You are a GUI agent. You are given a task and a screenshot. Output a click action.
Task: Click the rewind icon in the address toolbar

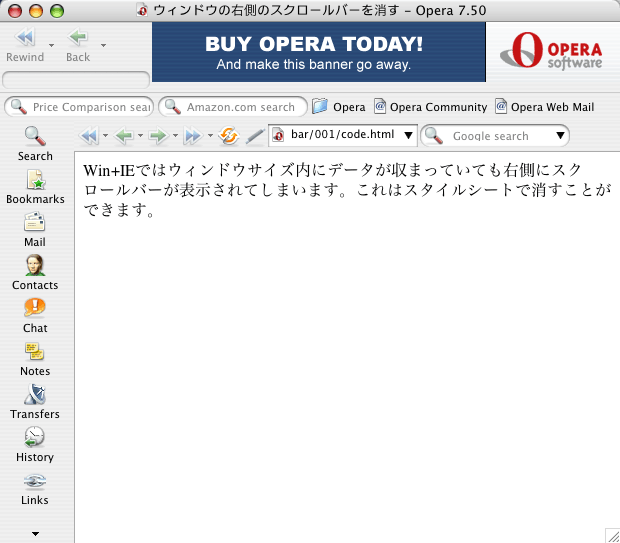(89, 136)
